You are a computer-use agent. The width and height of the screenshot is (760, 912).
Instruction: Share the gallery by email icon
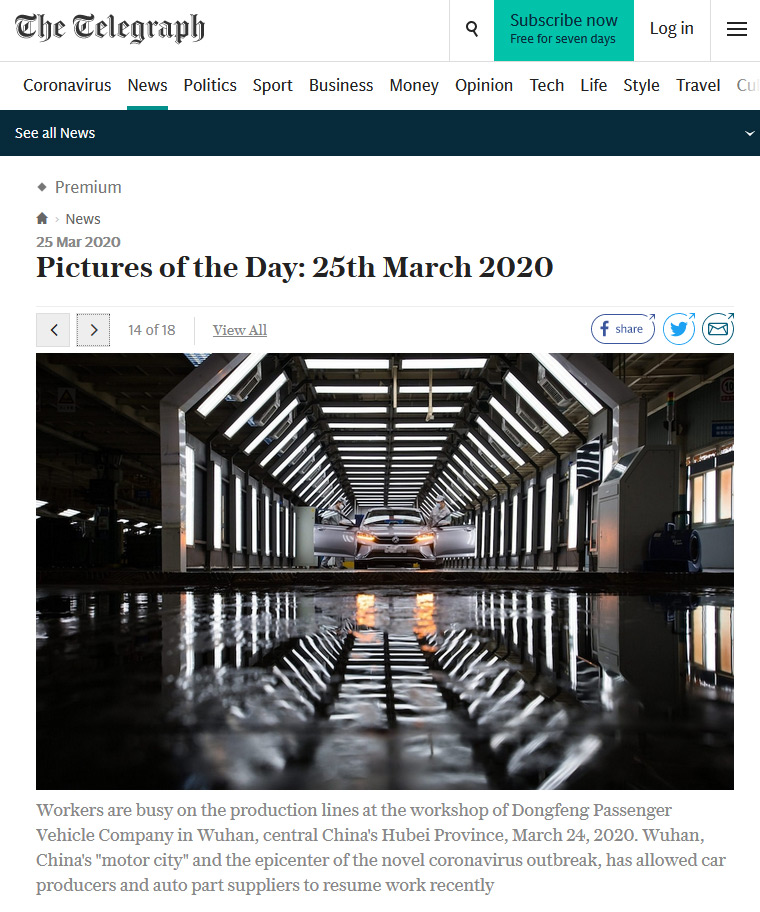click(718, 329)
